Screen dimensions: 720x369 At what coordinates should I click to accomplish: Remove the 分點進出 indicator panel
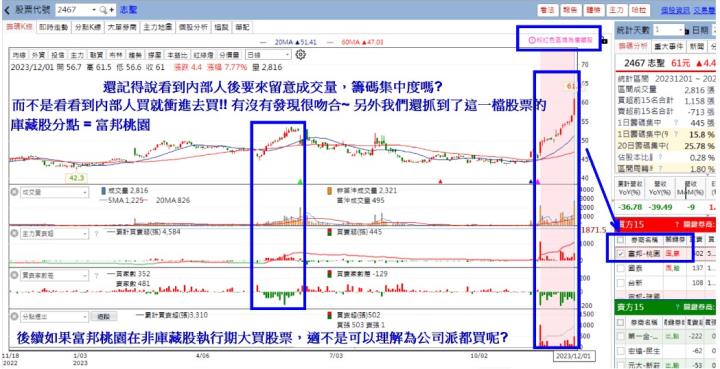click(15, 317)
